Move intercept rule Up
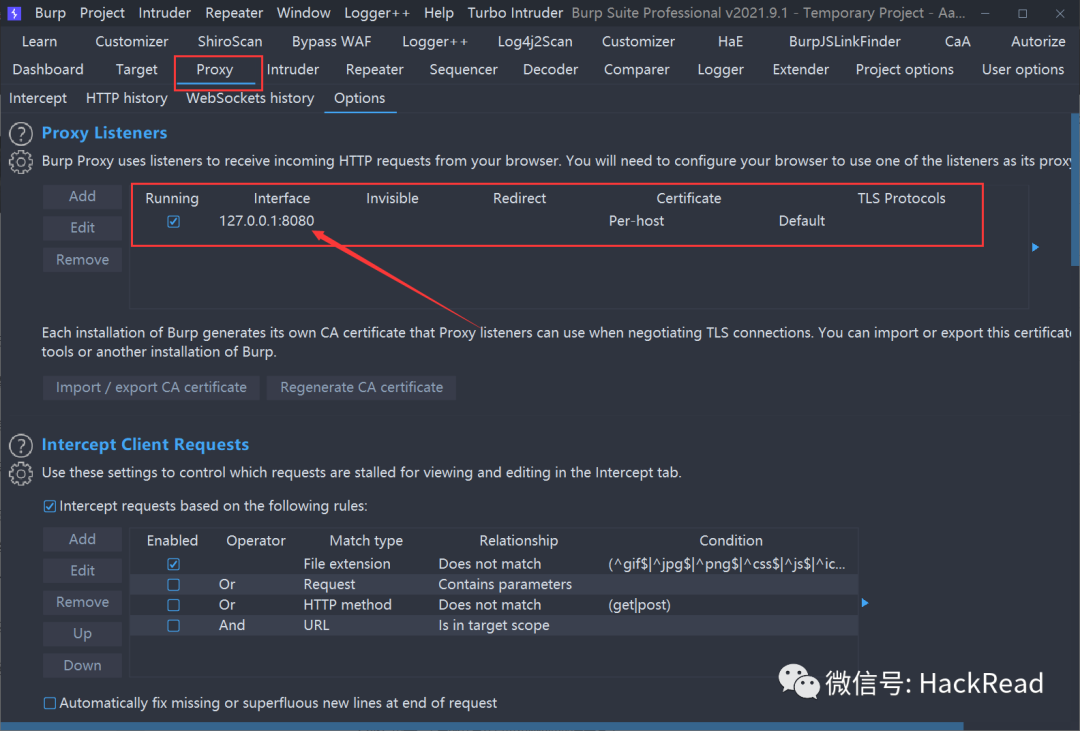The width and height of the screenshot is (1080, 731). (82, 634)
